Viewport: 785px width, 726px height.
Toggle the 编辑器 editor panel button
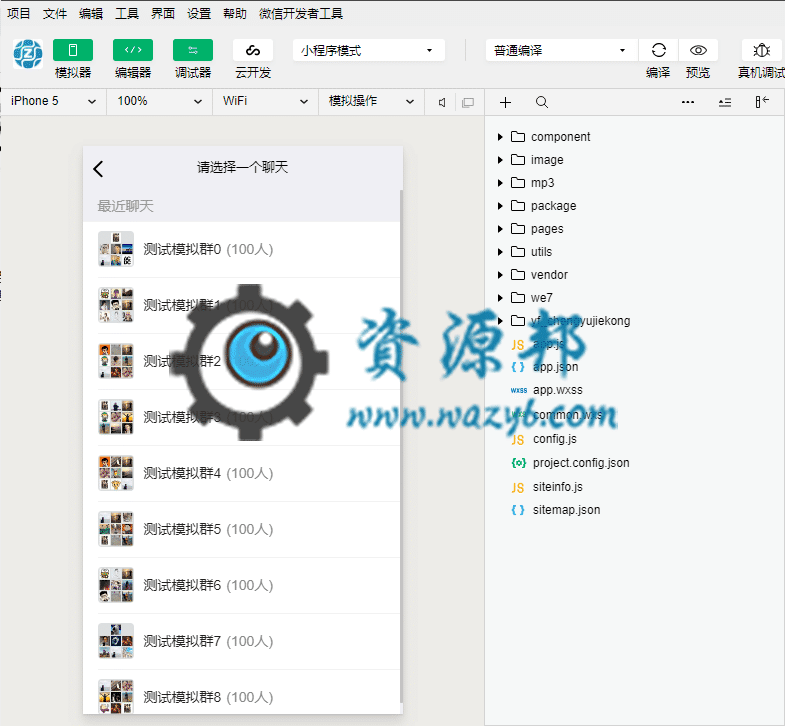pos(133,50)
